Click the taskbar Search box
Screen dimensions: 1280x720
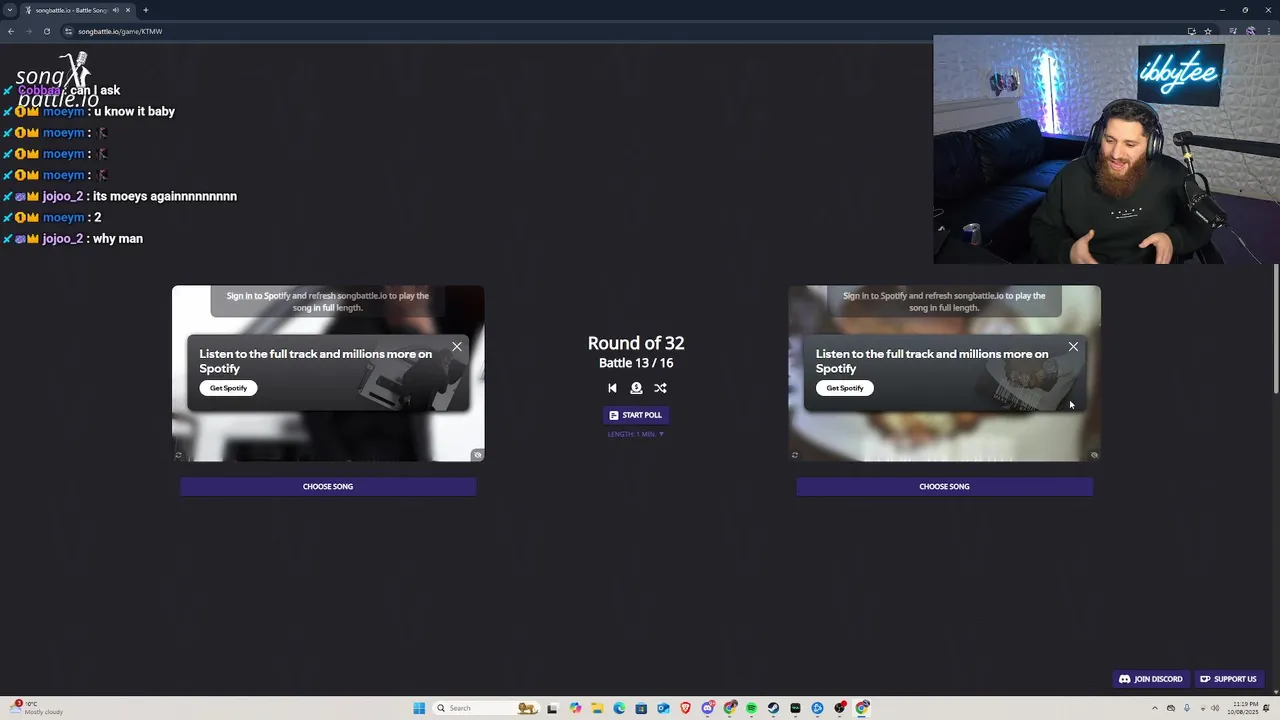pos(486,708)
